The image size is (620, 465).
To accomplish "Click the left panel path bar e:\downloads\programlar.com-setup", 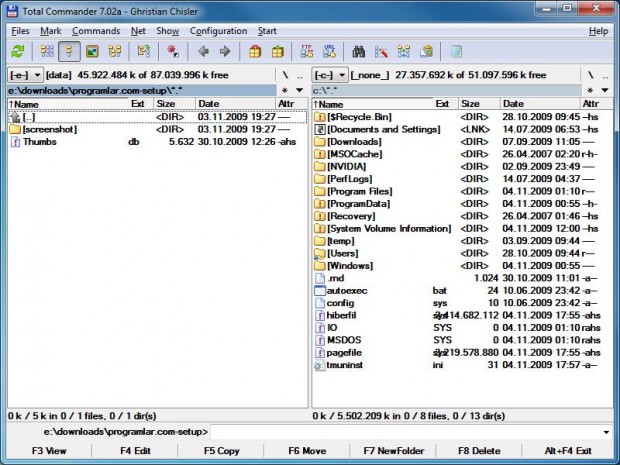I will [142, 91].
